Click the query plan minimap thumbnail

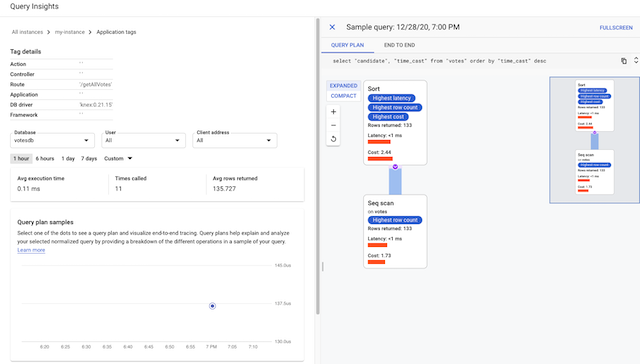[594, 140]
